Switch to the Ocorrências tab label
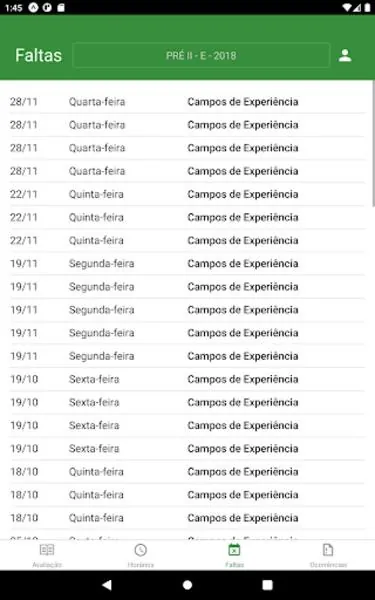Screen dimensions: 375x600 pos(328,565)
